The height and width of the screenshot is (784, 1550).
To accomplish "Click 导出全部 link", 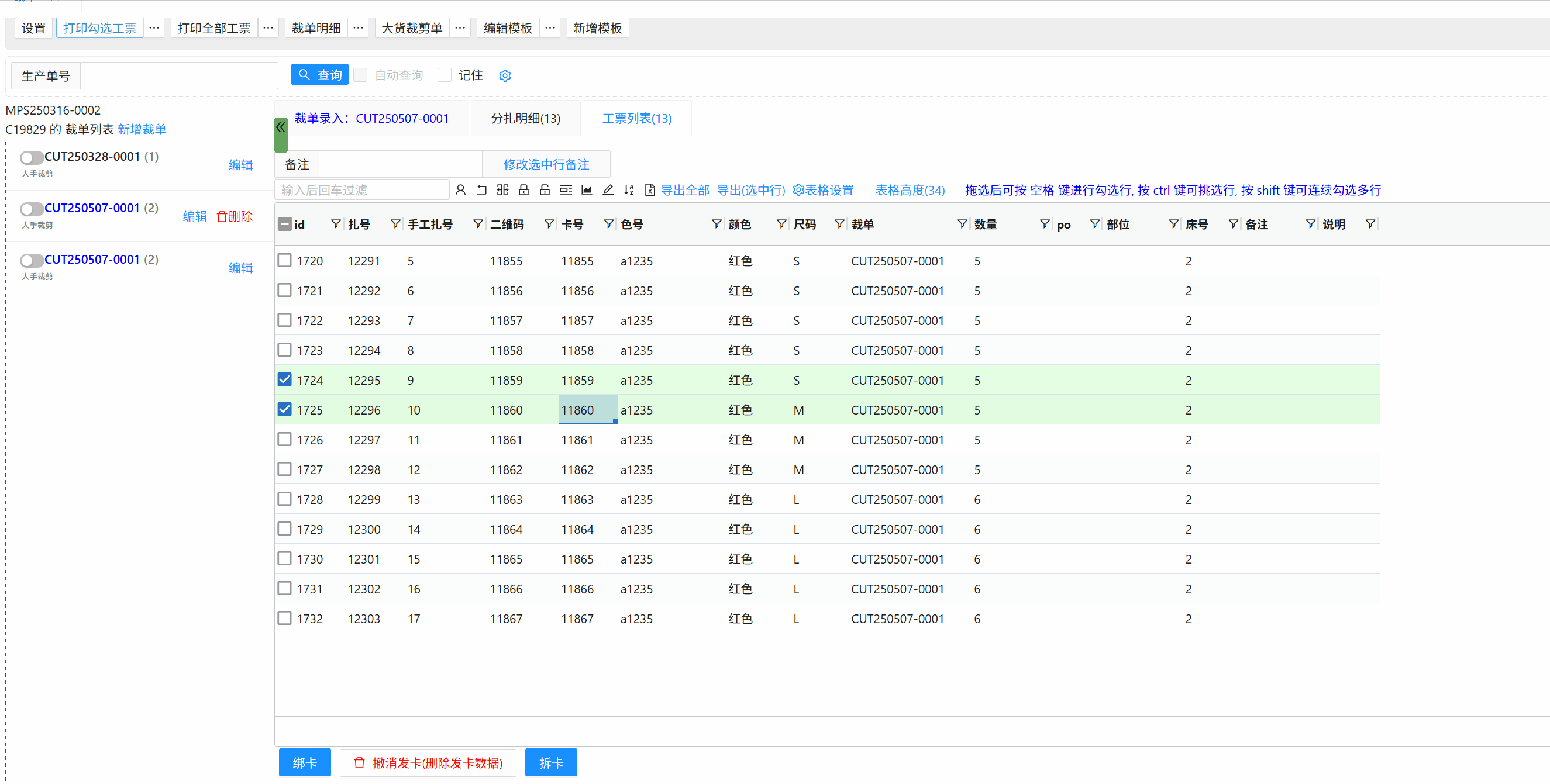I will tap(685, 190).
